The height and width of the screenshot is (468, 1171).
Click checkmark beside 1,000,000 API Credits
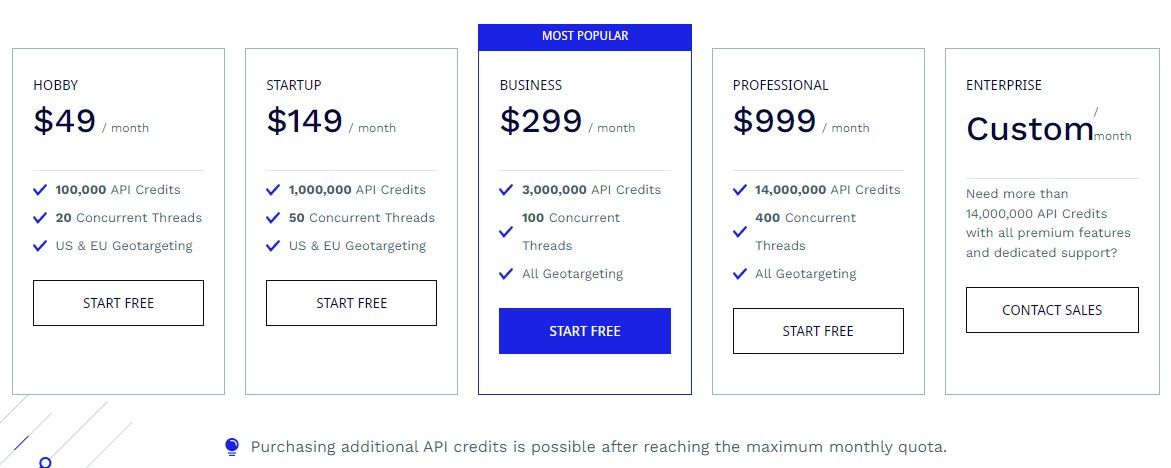click(273, 190)
